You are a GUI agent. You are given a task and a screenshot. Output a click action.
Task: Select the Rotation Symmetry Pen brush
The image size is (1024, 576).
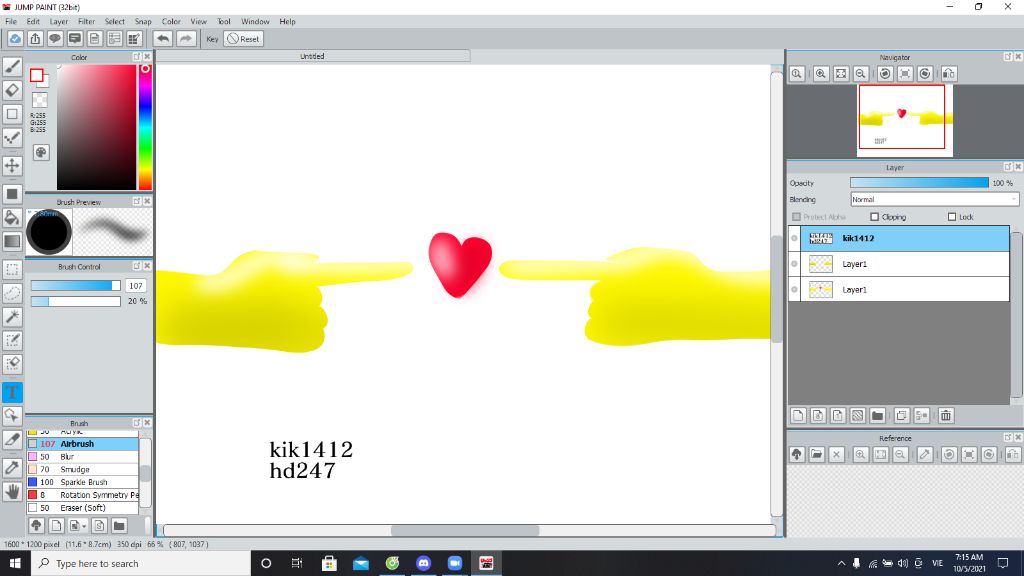[82, 495]
